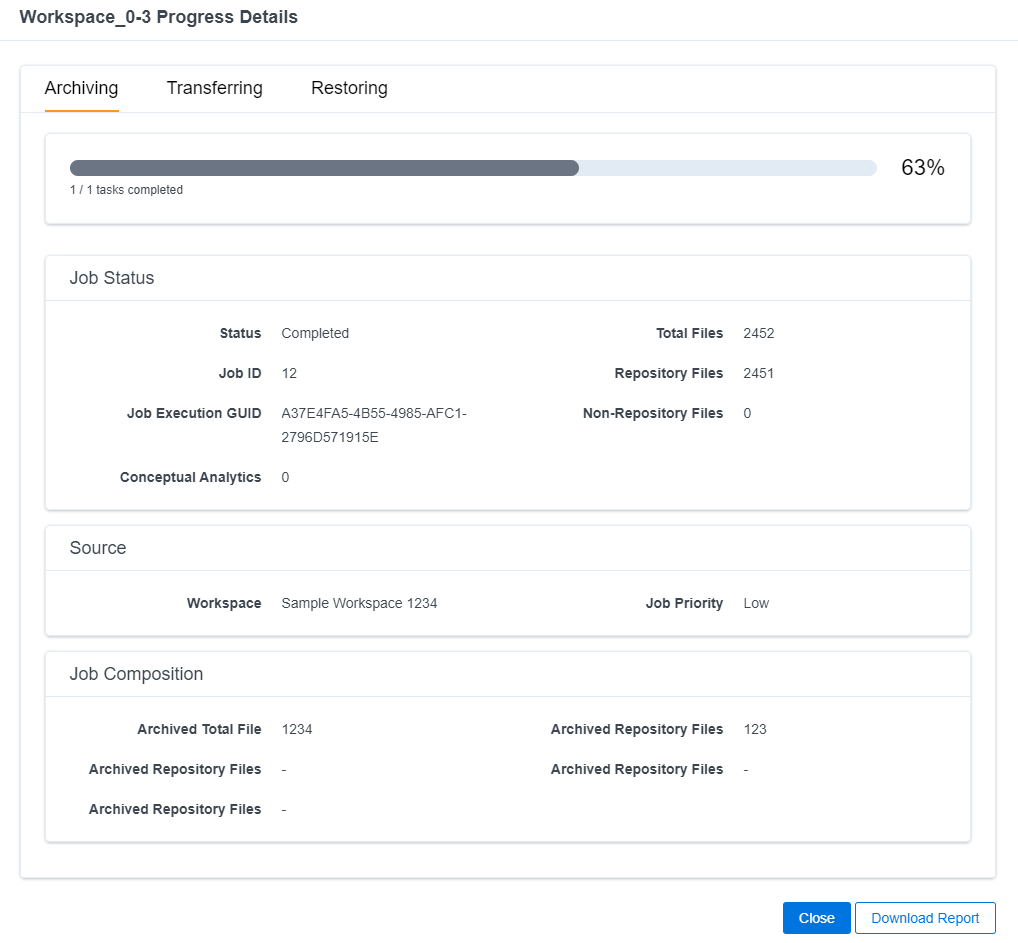
Task: Open the Restoring tab
Action: pyautogui.click(x=349, y=88)
